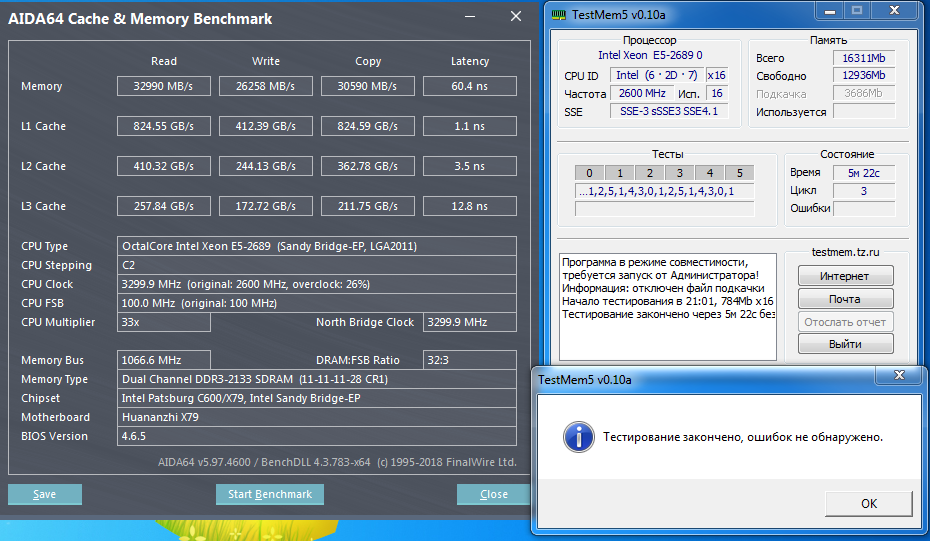The width and height of the screenshot is (930, 541).
Task: Click the x16 thread count value
Action: [x=716, y=75]
